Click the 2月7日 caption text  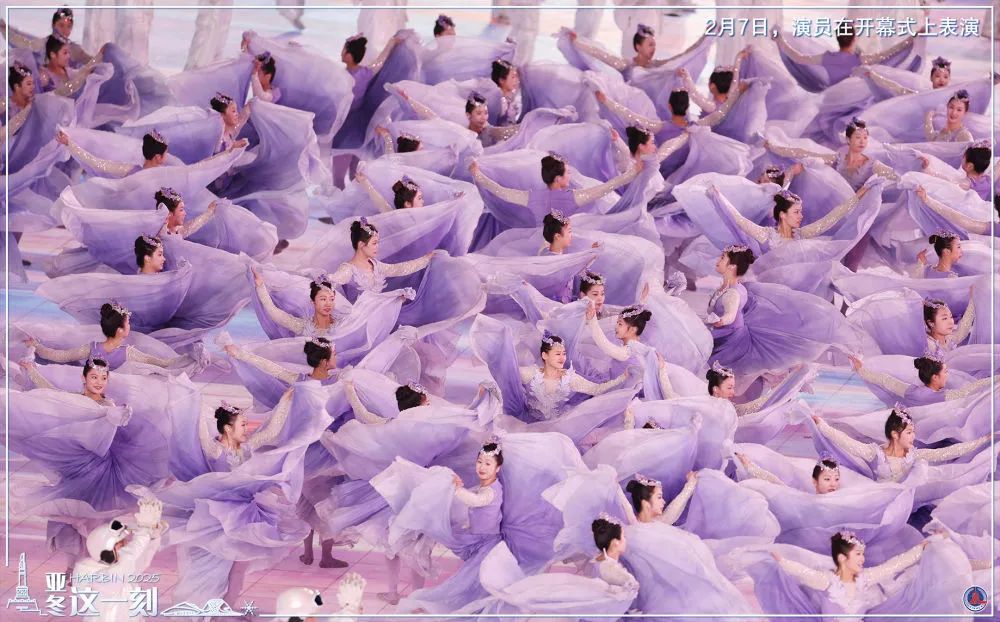click(x=742, y=27)
